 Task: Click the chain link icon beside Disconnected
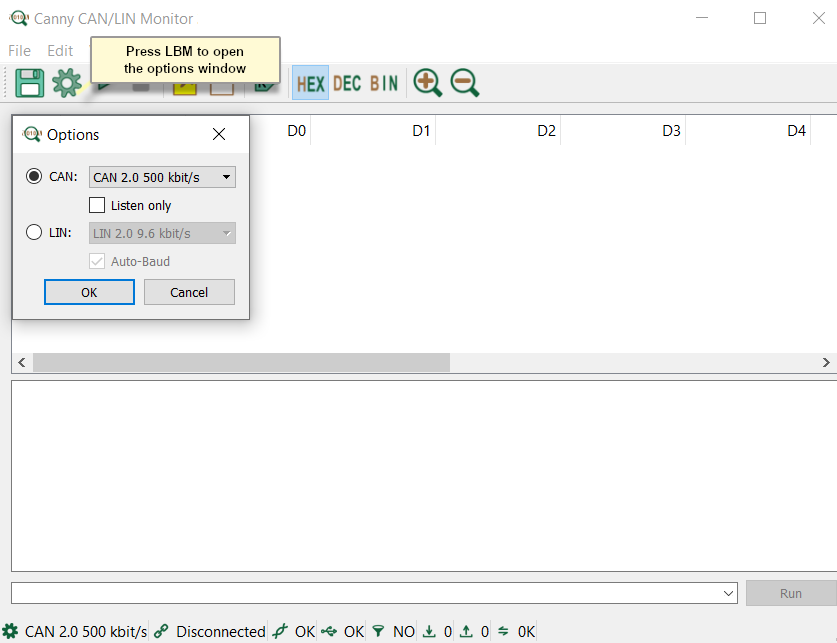pyautogui.click(x=161, y=631)
